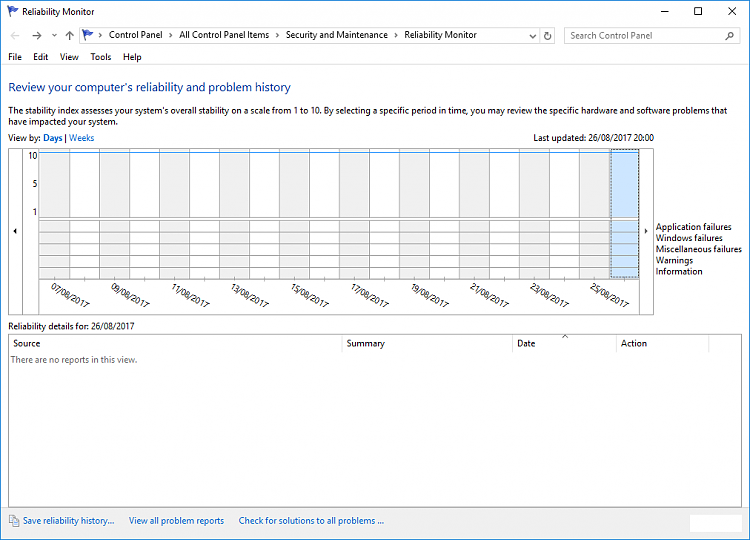Shift chart to later dates with right arrow

[646, 231]
